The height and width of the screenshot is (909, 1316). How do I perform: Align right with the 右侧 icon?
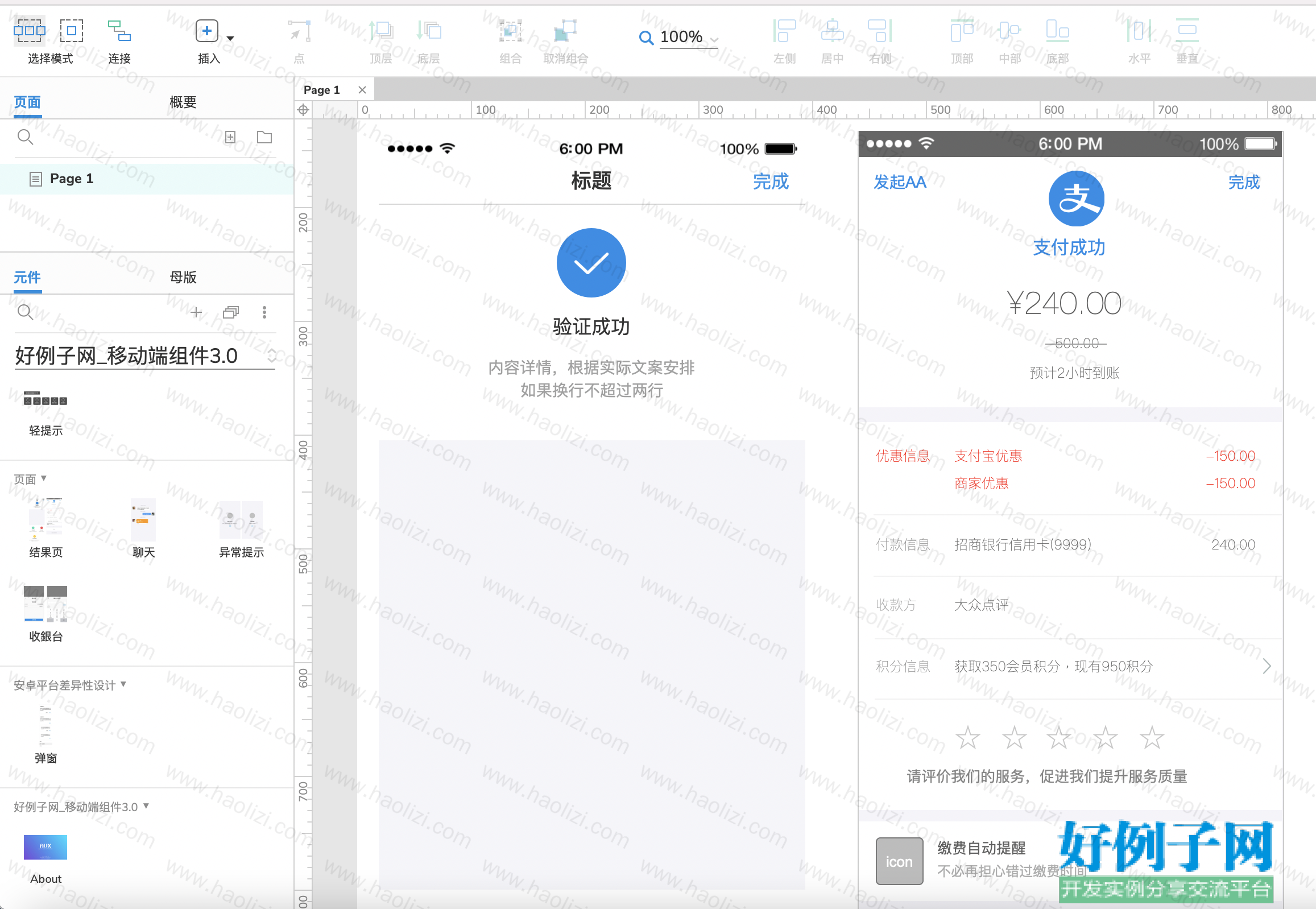point(880,31)
